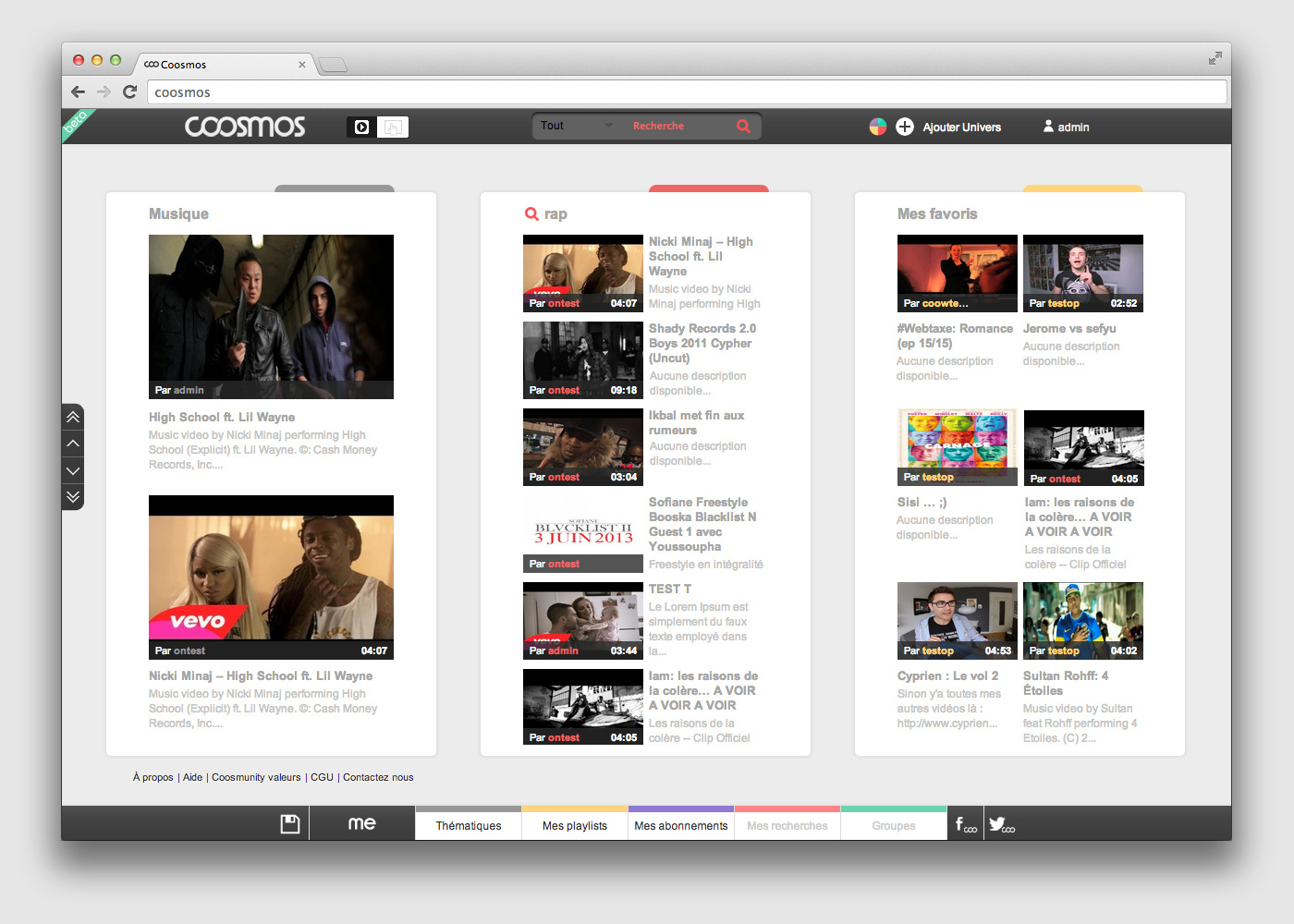Open the admin user menu
The width and height of the screenshot is (1294, 924).
click(1067, 127)
